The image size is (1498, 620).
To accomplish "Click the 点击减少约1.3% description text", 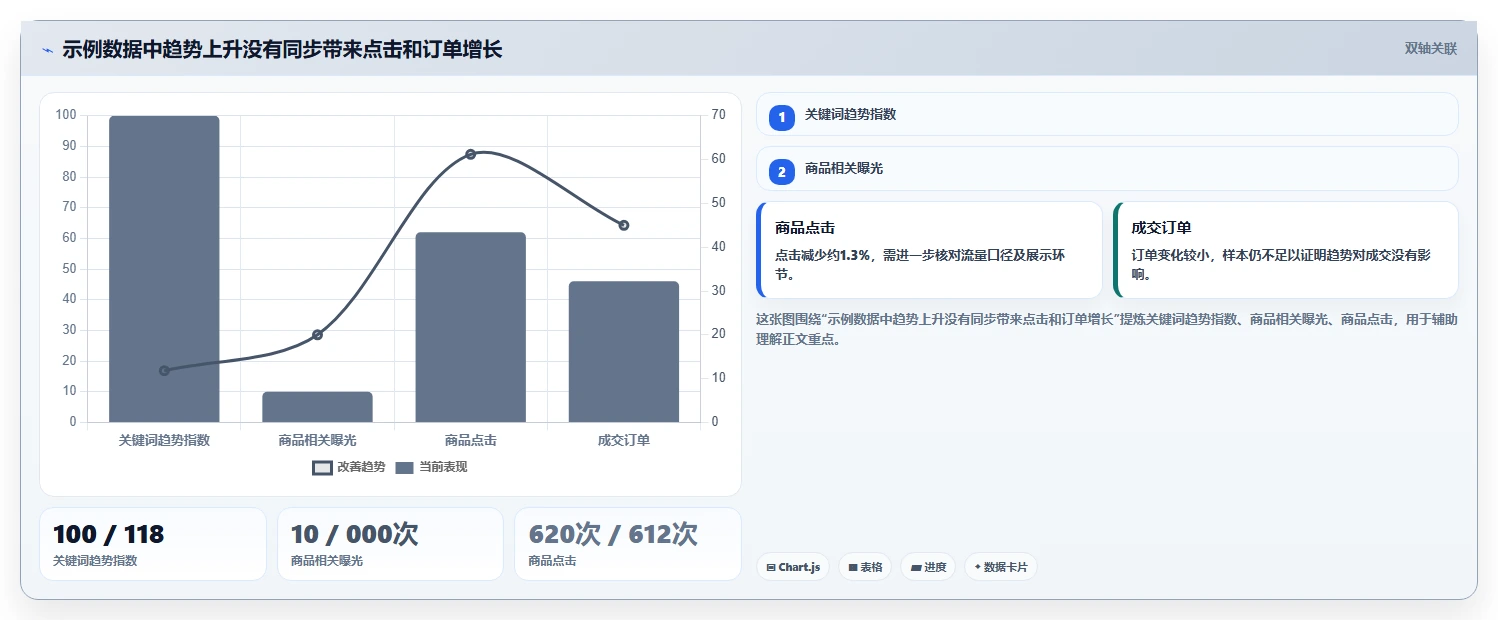I will pos(920,265).
